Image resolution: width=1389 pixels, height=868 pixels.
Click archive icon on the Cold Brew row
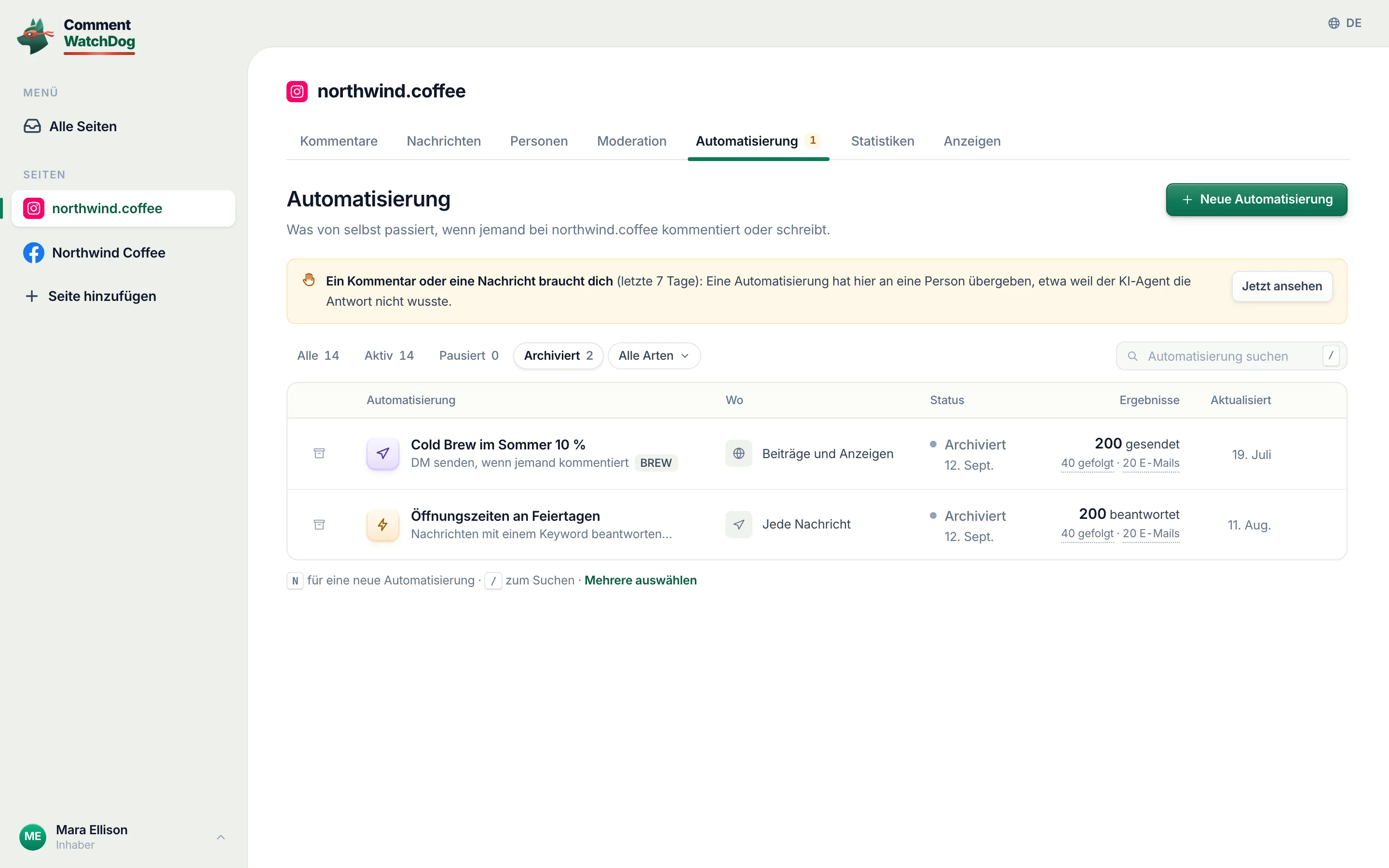point(319,453)
